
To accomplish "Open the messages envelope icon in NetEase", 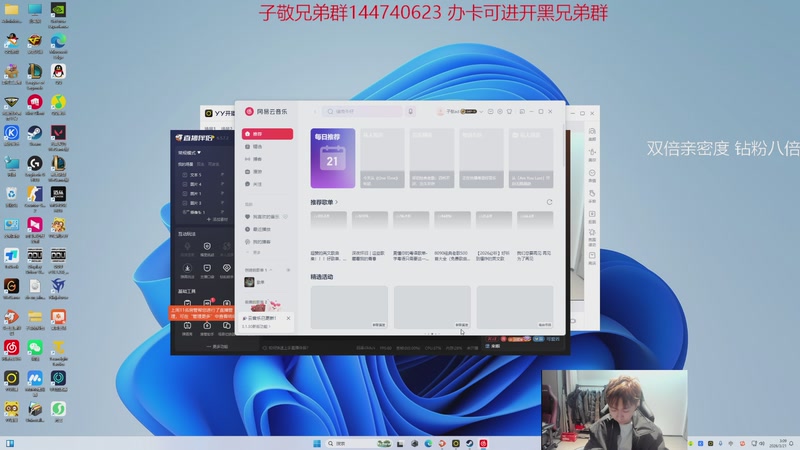I will coord(490,111).
